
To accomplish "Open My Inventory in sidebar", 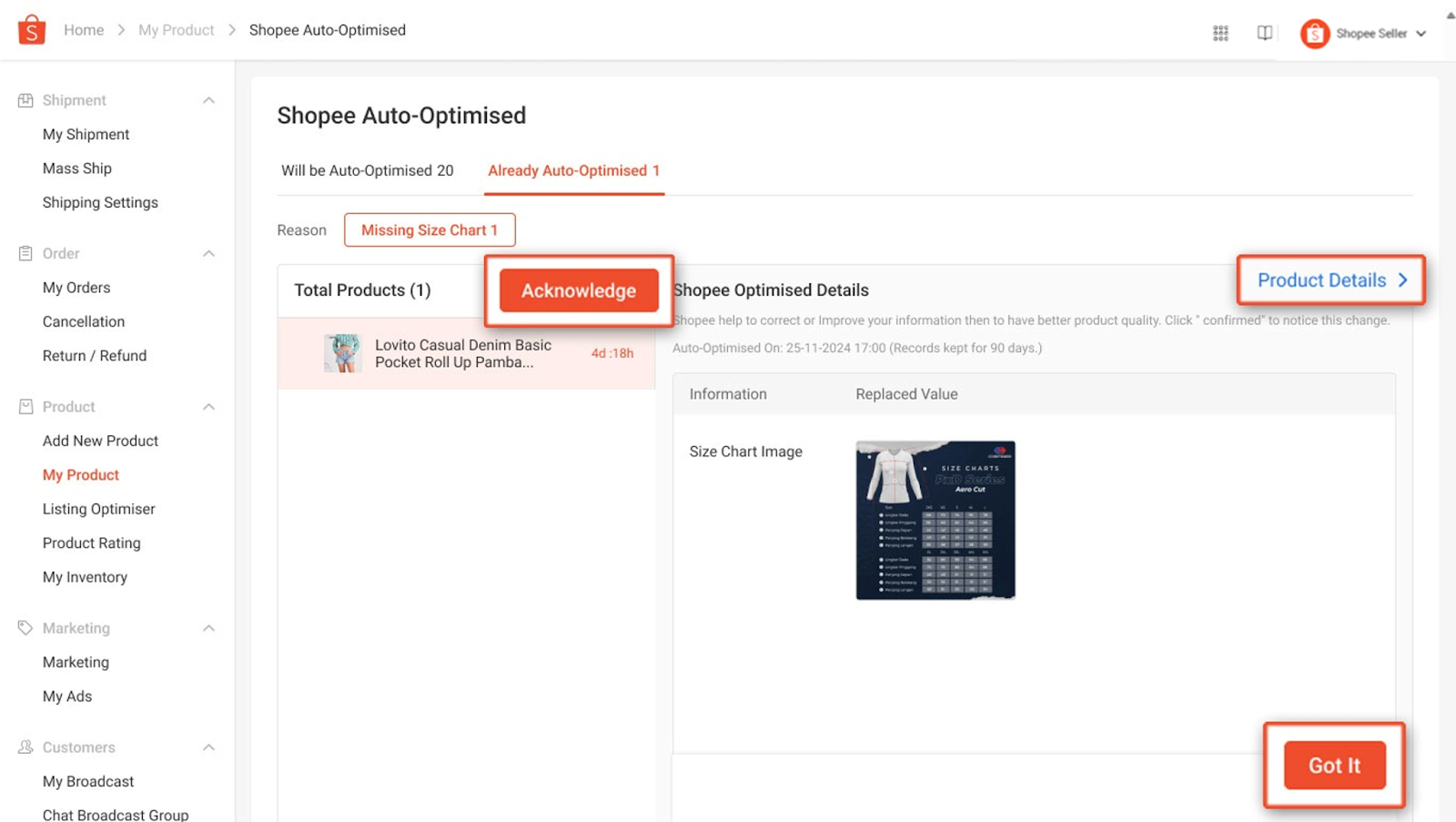I will point(85,577).
